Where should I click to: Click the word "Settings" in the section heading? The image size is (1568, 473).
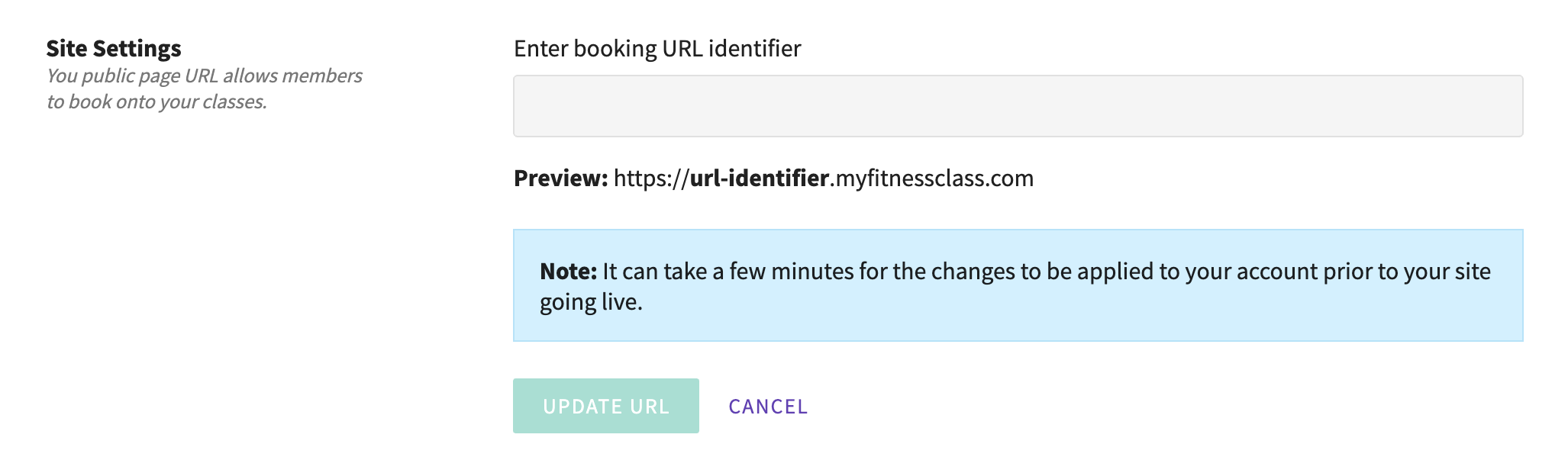(137, 49)
